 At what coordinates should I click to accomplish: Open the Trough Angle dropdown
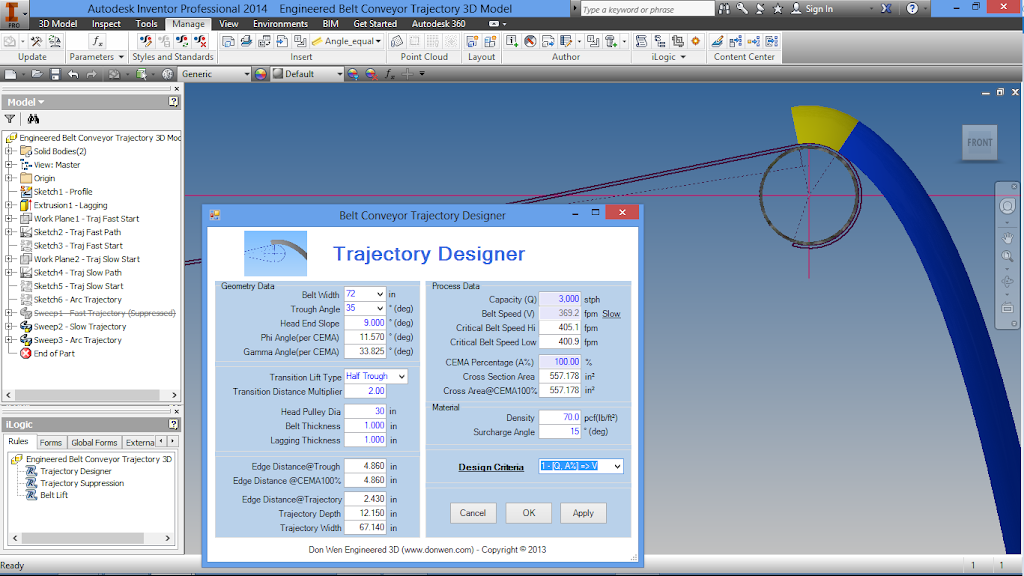tap(379, 308)
